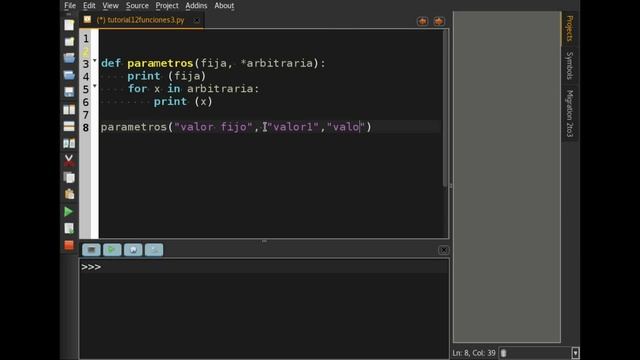This screenshot has height=360, width=640.
Task: Click print (x) on line 6
Action: point(183,102)
